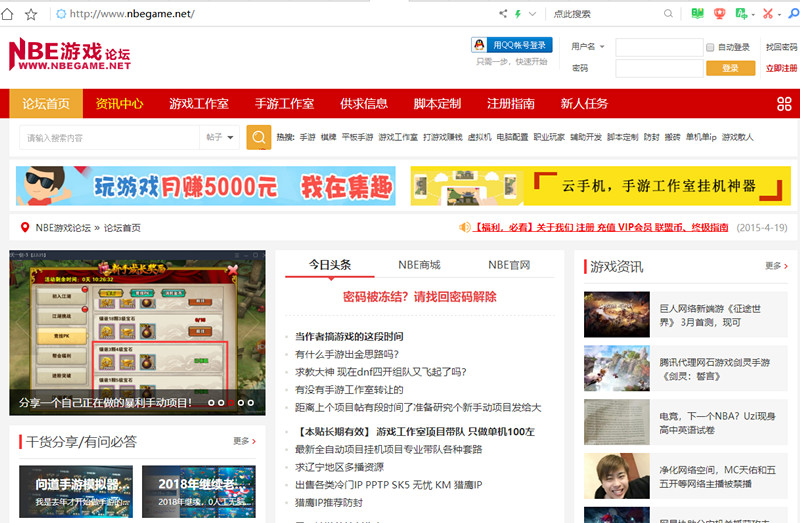Open the 游戏工作室 menu item
Screen dimensions: 800x523
(199, 104)
